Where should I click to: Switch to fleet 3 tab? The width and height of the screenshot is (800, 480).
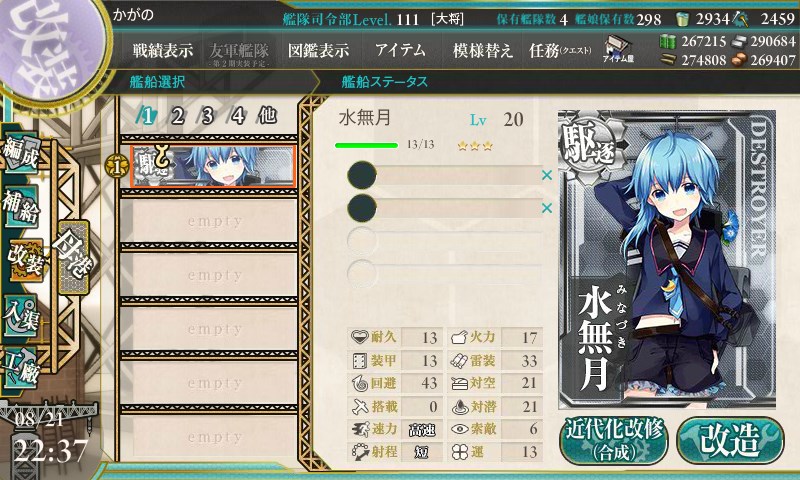(x=207, y=116)
